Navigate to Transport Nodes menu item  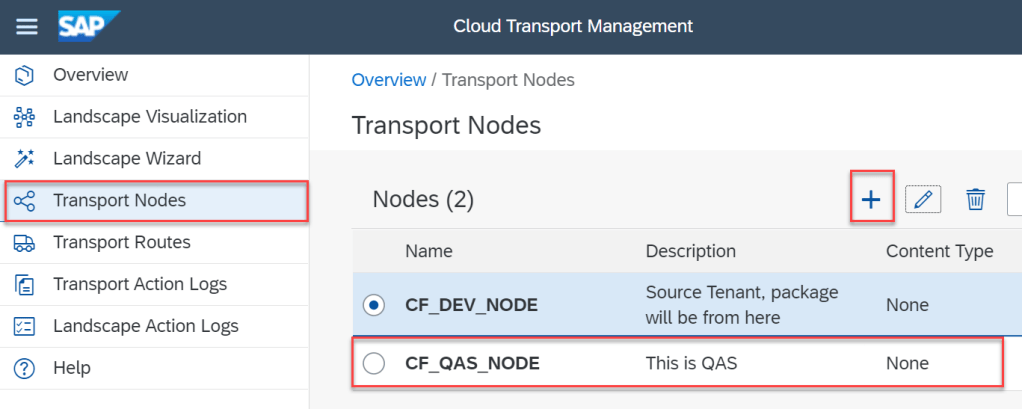[119, 201]
